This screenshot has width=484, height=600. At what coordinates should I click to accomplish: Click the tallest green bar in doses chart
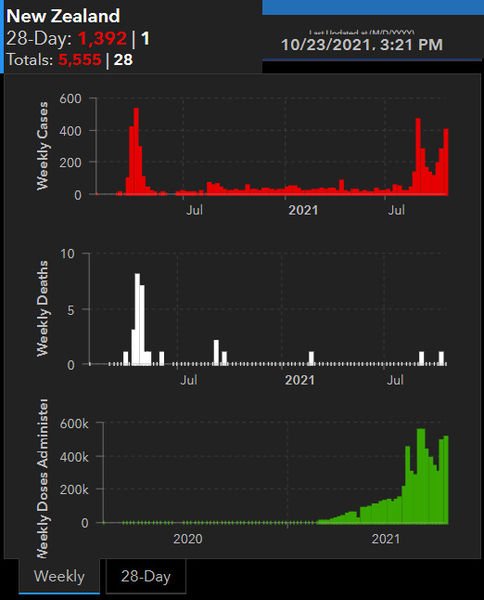(421, 476)
